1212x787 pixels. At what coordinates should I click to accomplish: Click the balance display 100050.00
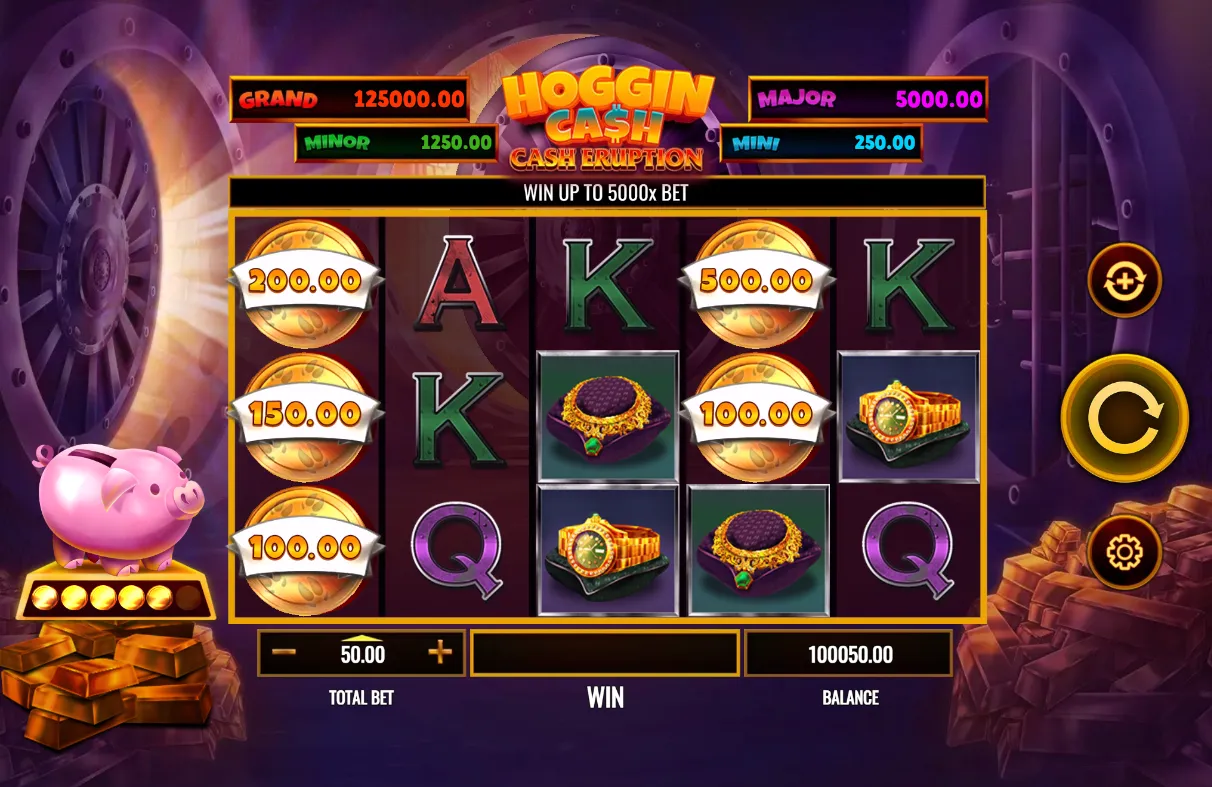(849, 653)
